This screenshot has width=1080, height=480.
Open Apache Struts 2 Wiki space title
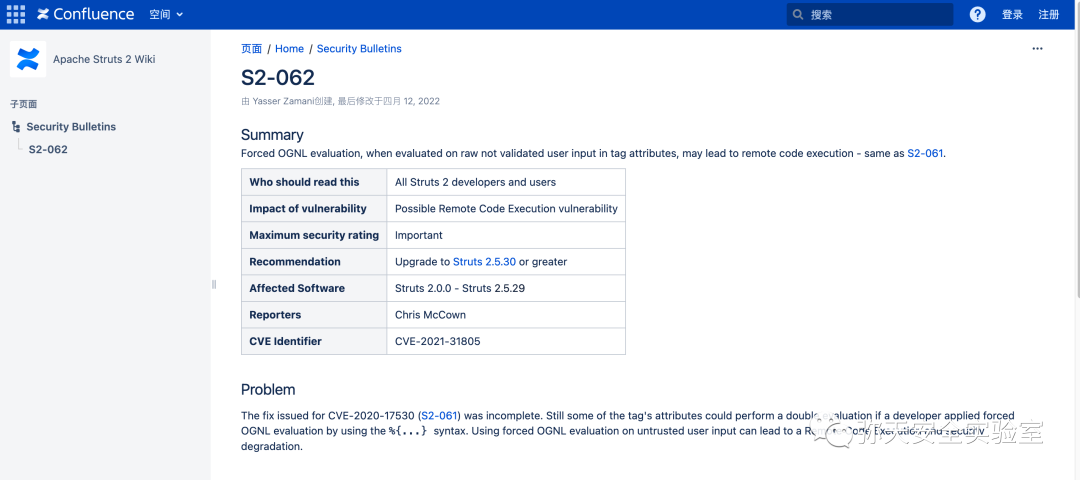104,59
